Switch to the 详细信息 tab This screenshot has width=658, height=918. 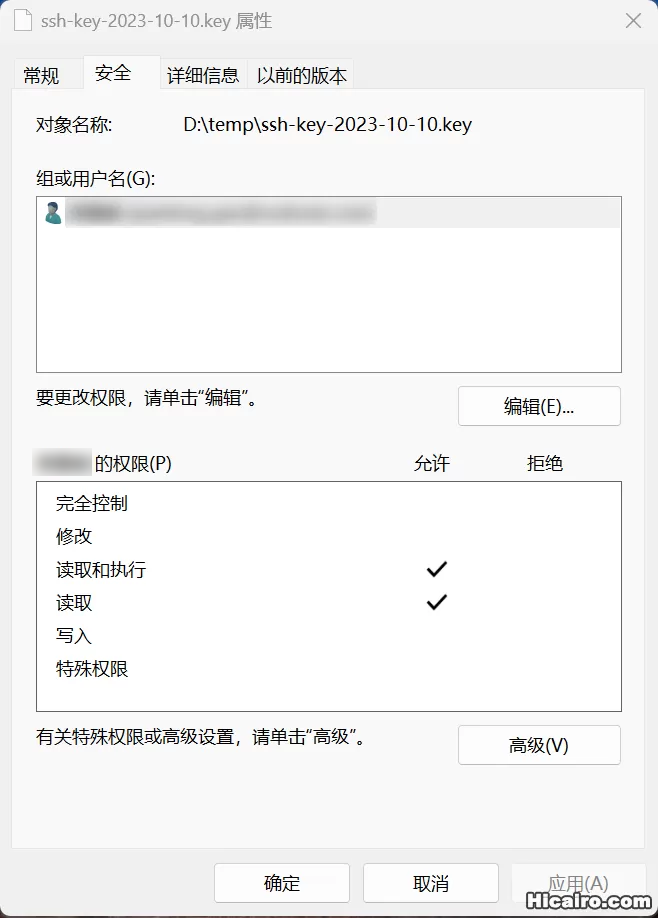point(203,74)
